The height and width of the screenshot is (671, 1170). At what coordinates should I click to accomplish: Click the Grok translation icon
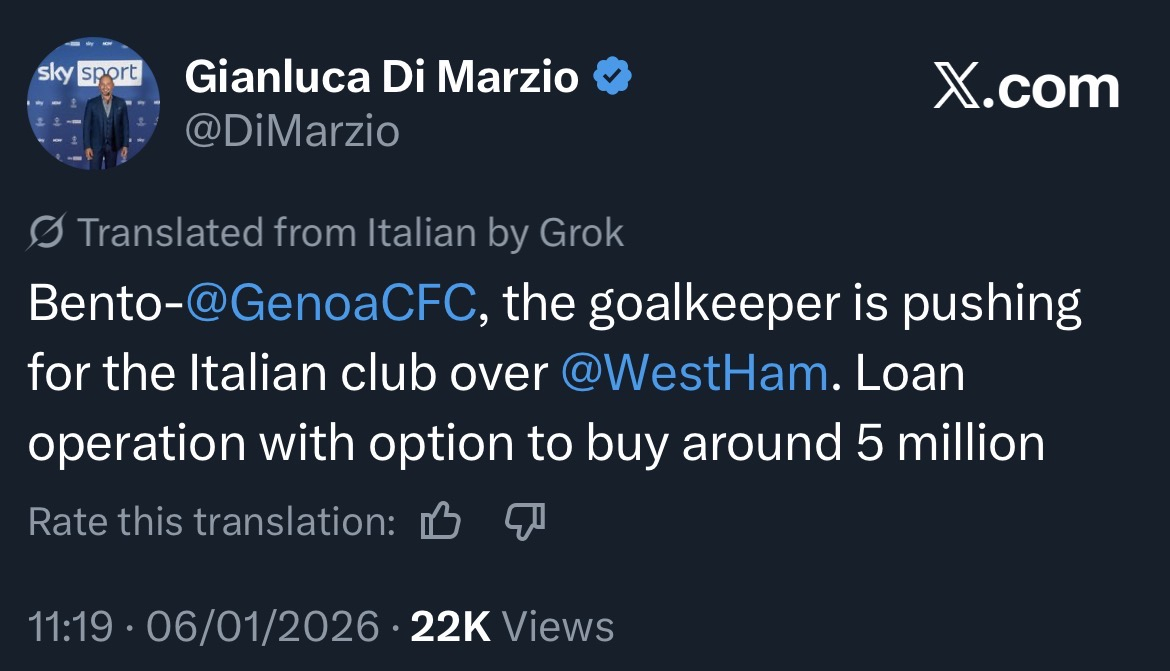click(x=47, y=233)
